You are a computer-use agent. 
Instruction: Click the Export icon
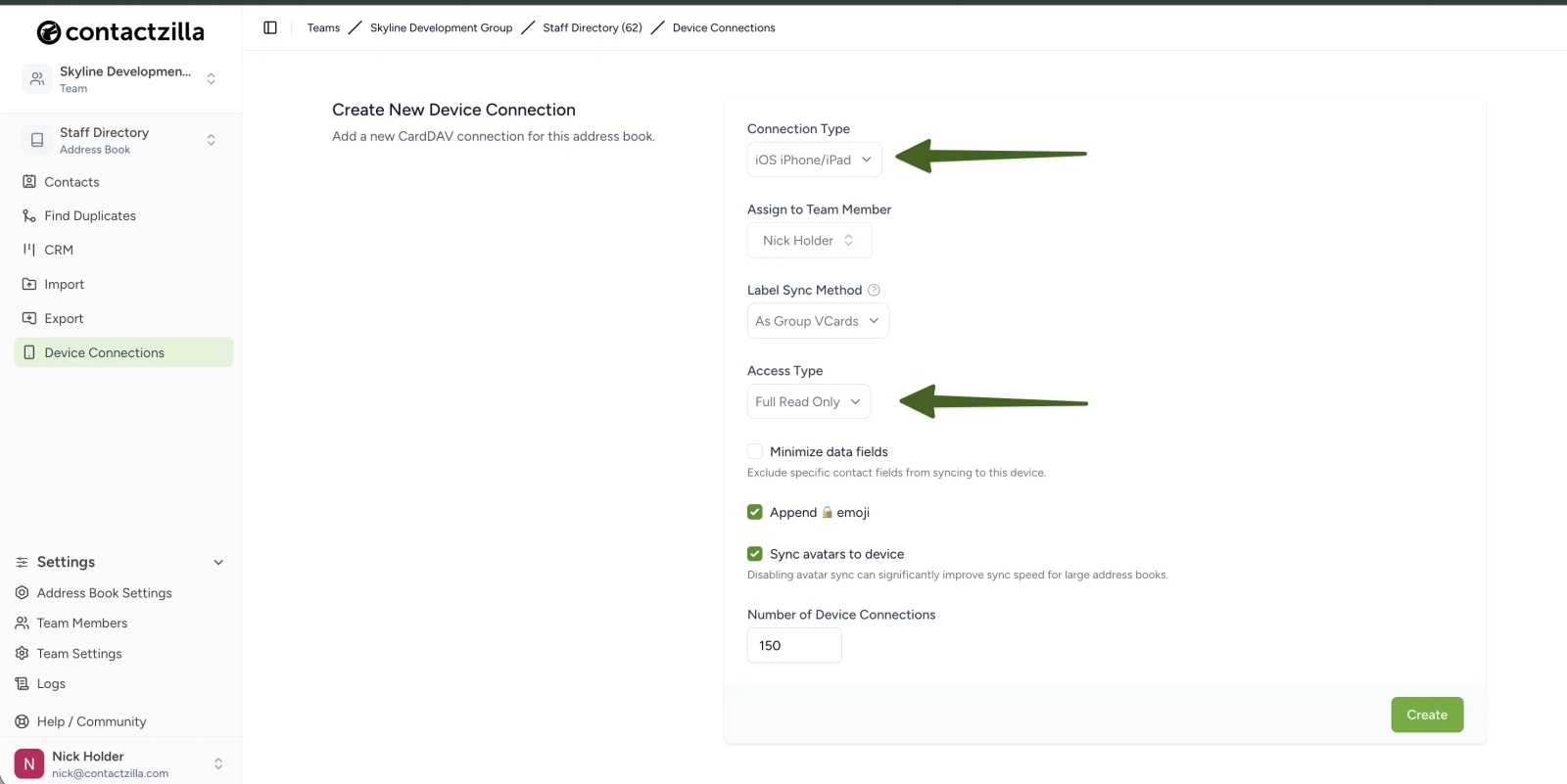pyautogui.click(x=29, y=318)
